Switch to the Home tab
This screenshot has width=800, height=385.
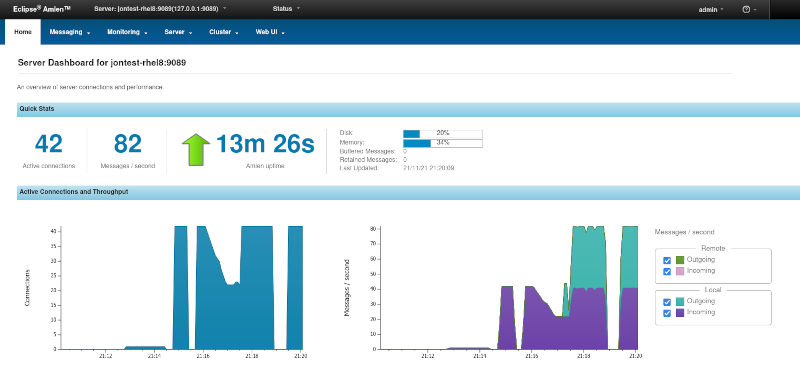coord(23,32)
